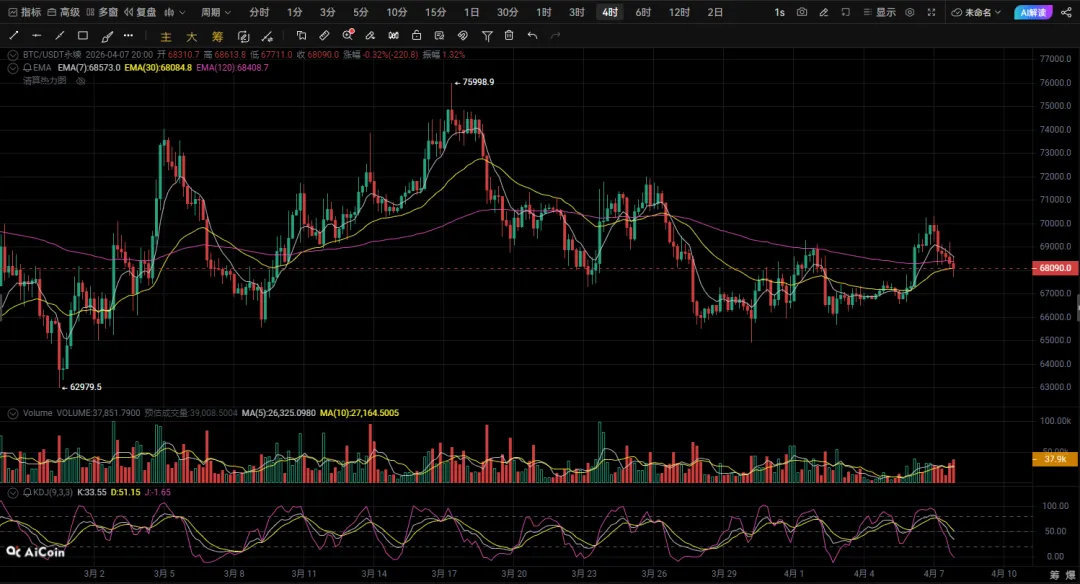The image size is (1080, 584).
Task: Select the rectangle drawing tool
Action: pyautogui.click(x=83, y=35)
